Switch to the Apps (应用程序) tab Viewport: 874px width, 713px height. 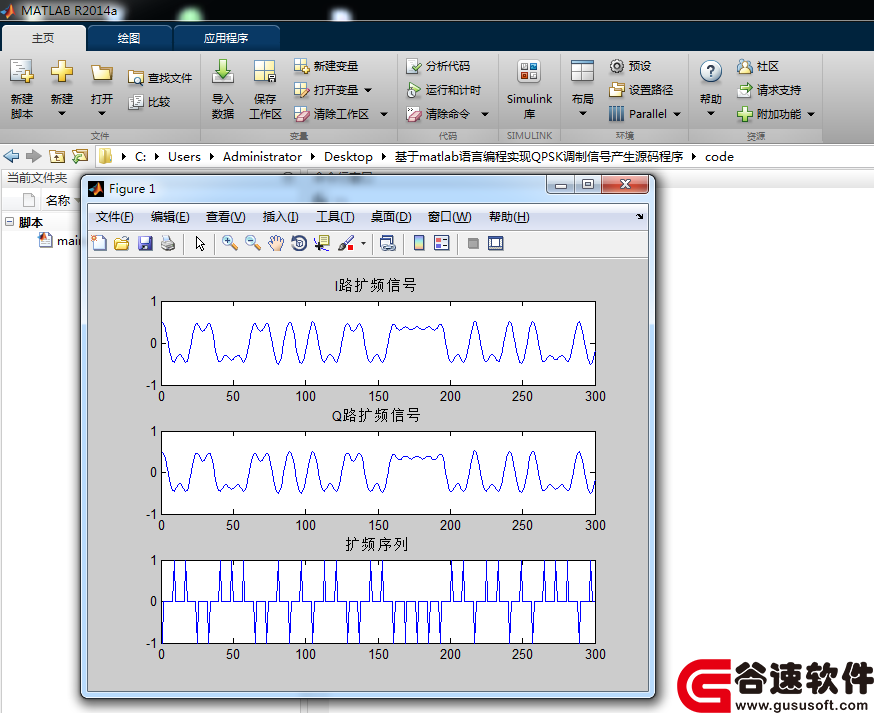226,38
